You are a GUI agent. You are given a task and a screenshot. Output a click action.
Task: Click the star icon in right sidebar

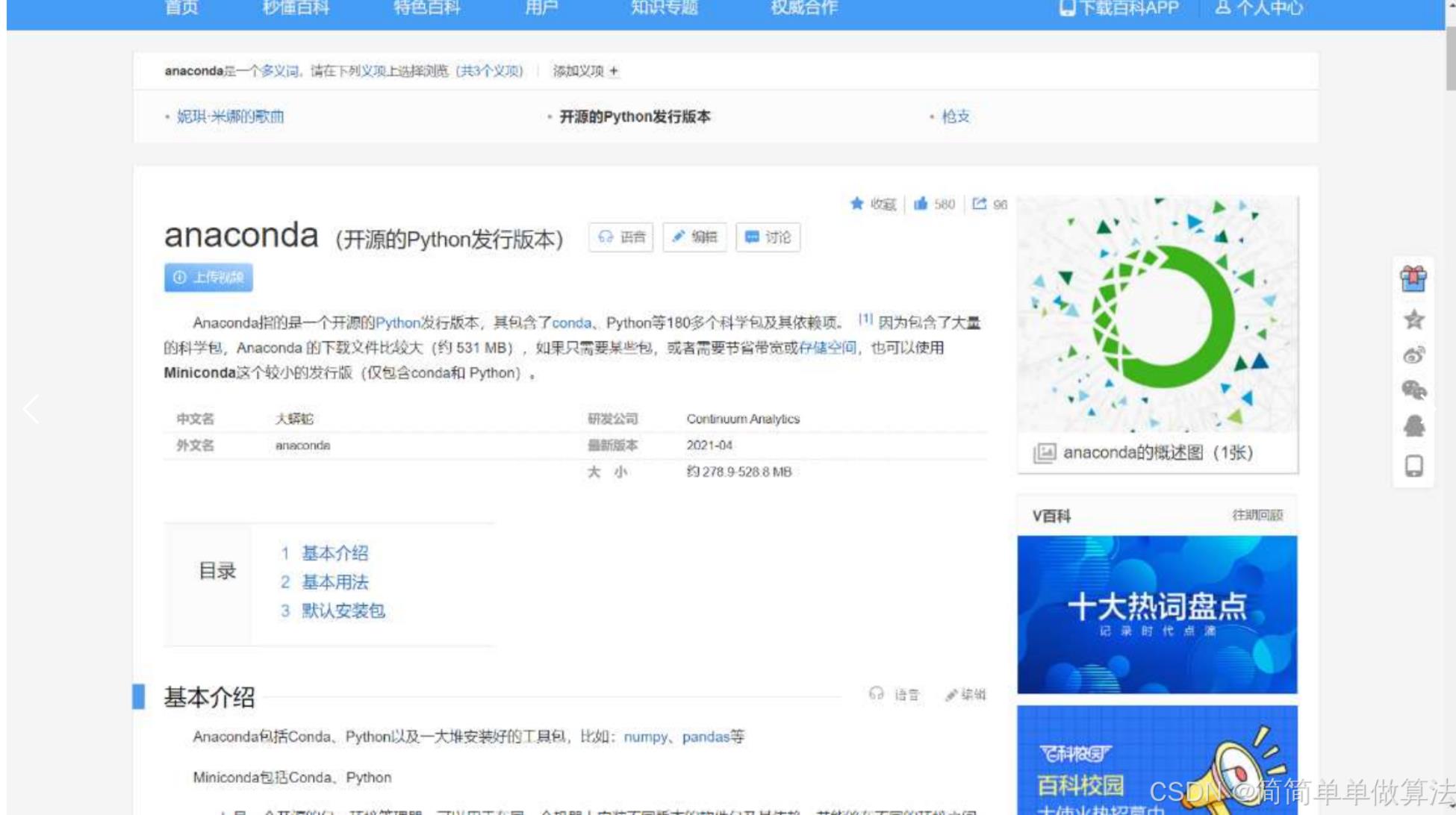click(1413, 319)
